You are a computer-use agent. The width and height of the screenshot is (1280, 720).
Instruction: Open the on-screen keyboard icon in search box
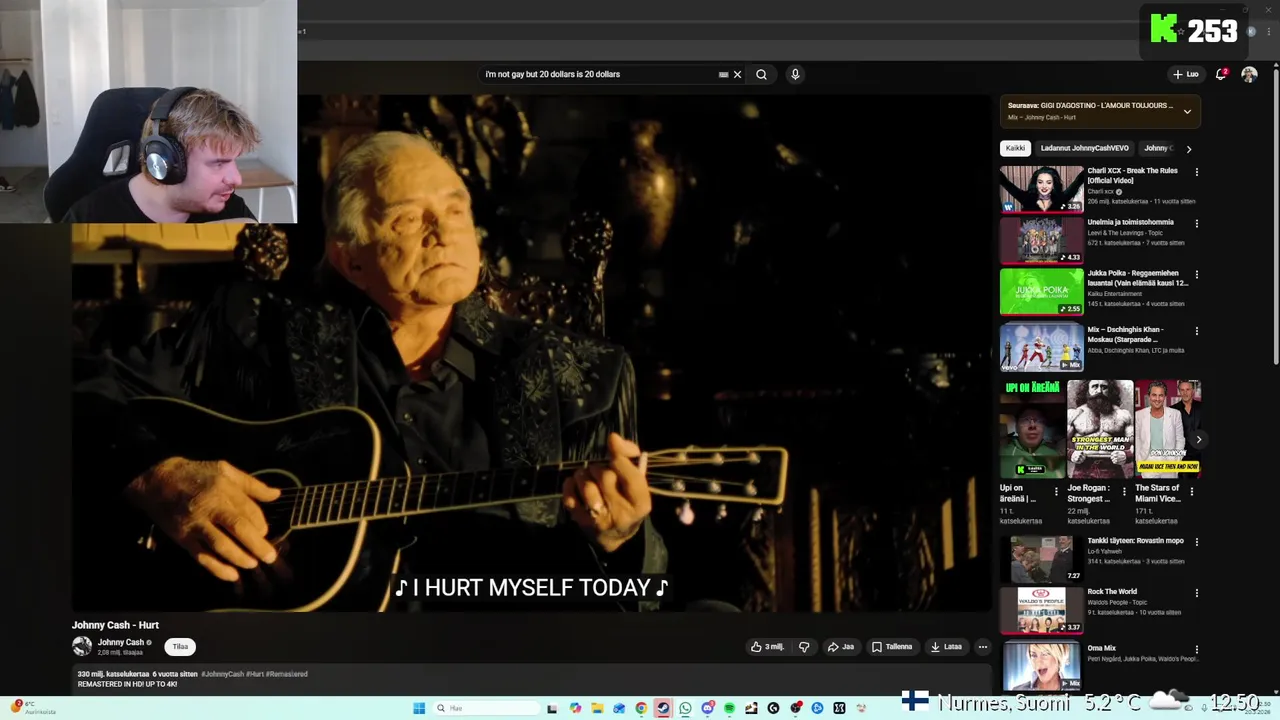click(723, 74)
